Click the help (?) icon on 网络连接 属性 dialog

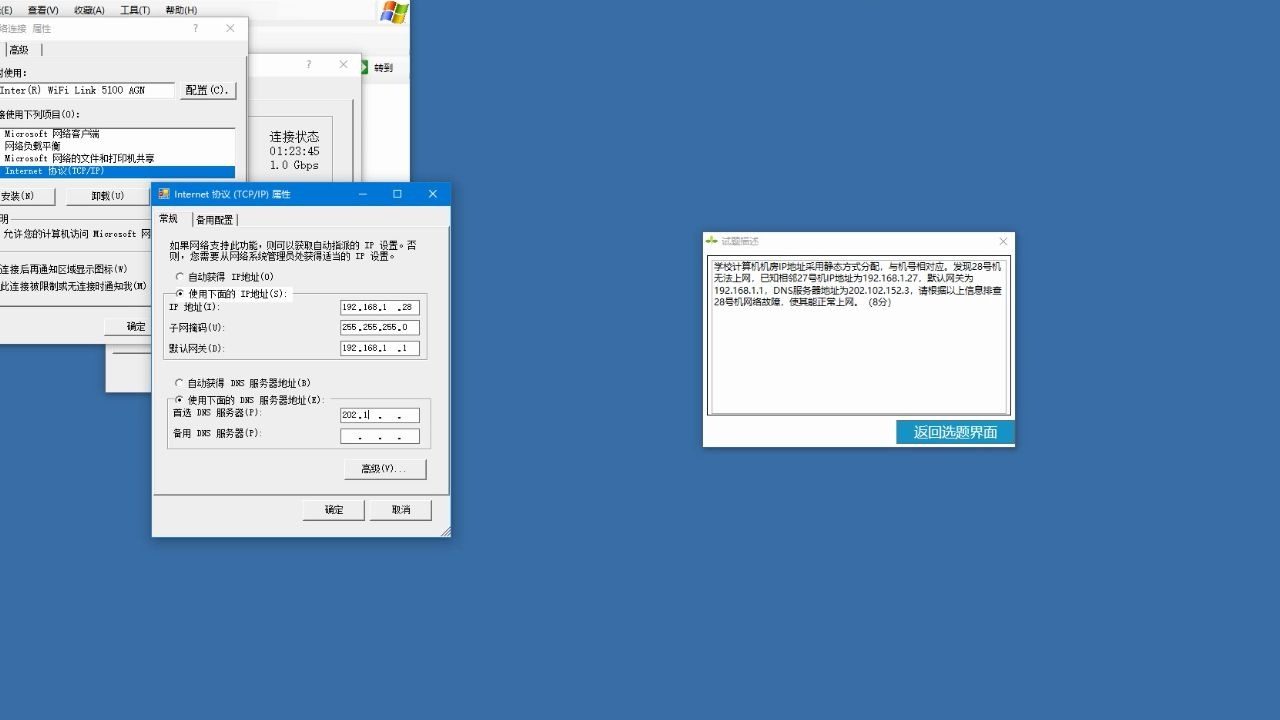[x=197, y=28]
